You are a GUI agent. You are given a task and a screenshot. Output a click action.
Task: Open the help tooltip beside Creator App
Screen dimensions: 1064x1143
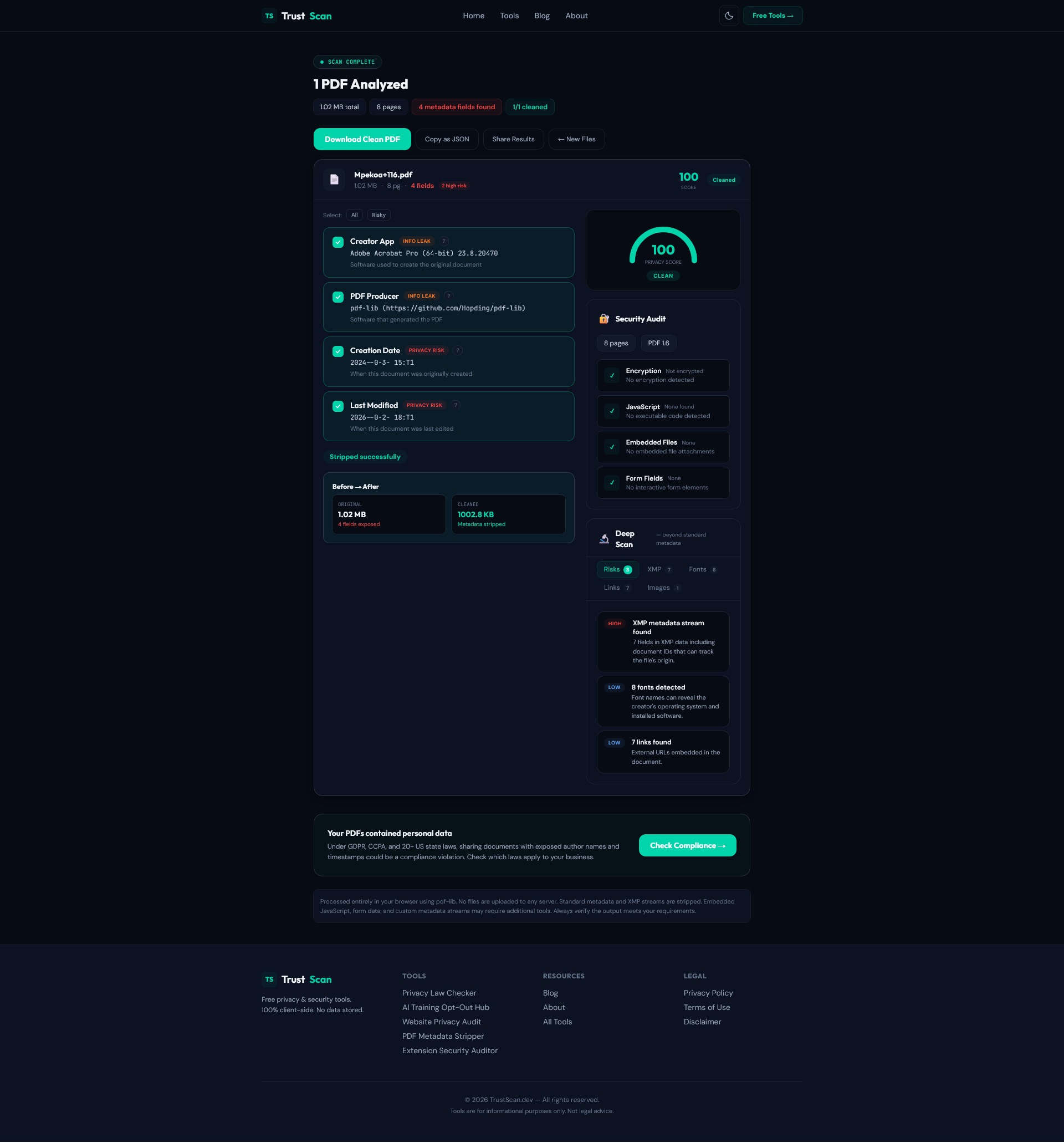click(443, 241)
